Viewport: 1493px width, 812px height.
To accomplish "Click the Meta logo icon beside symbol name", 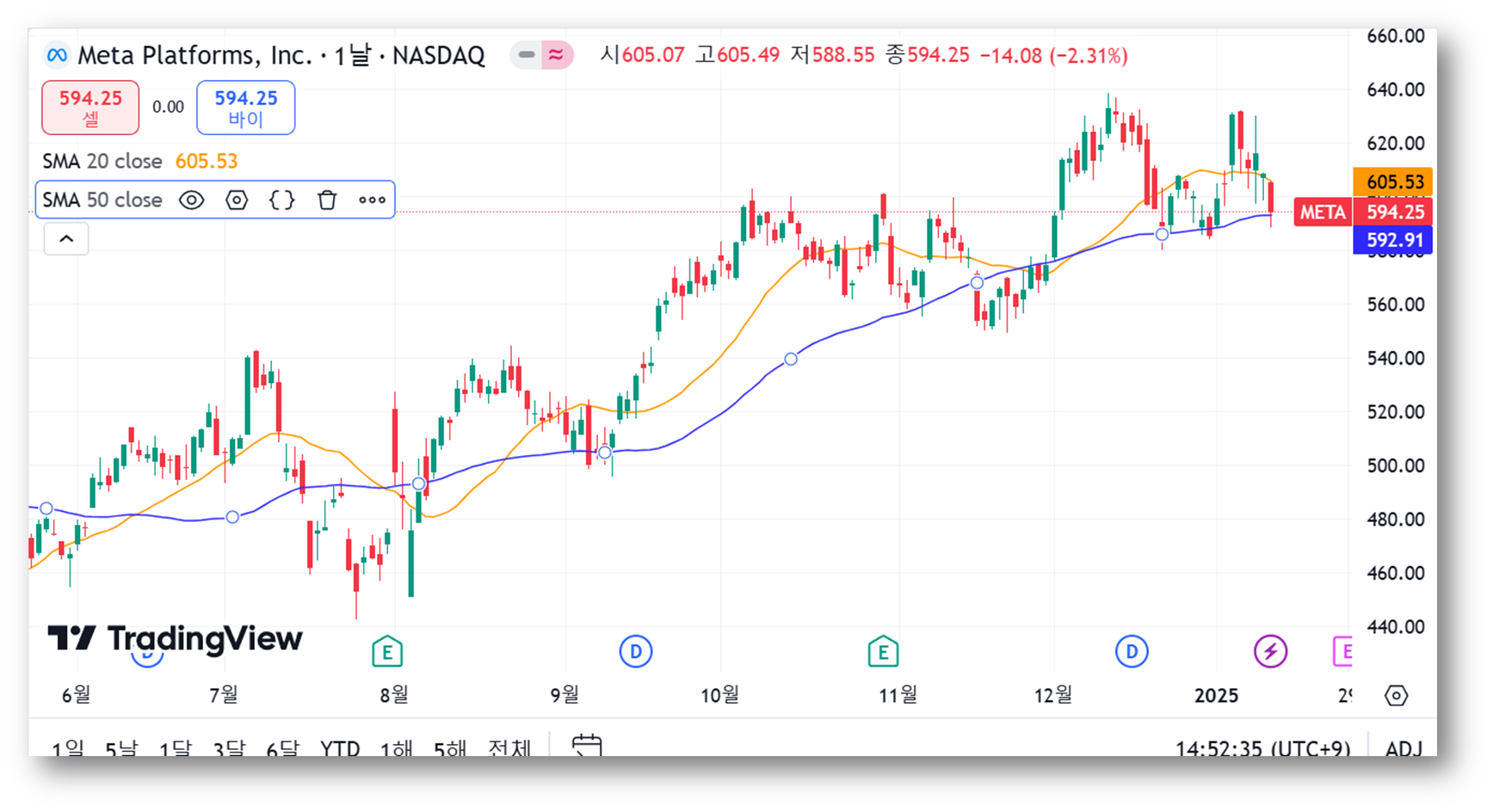I will (57, 55).
